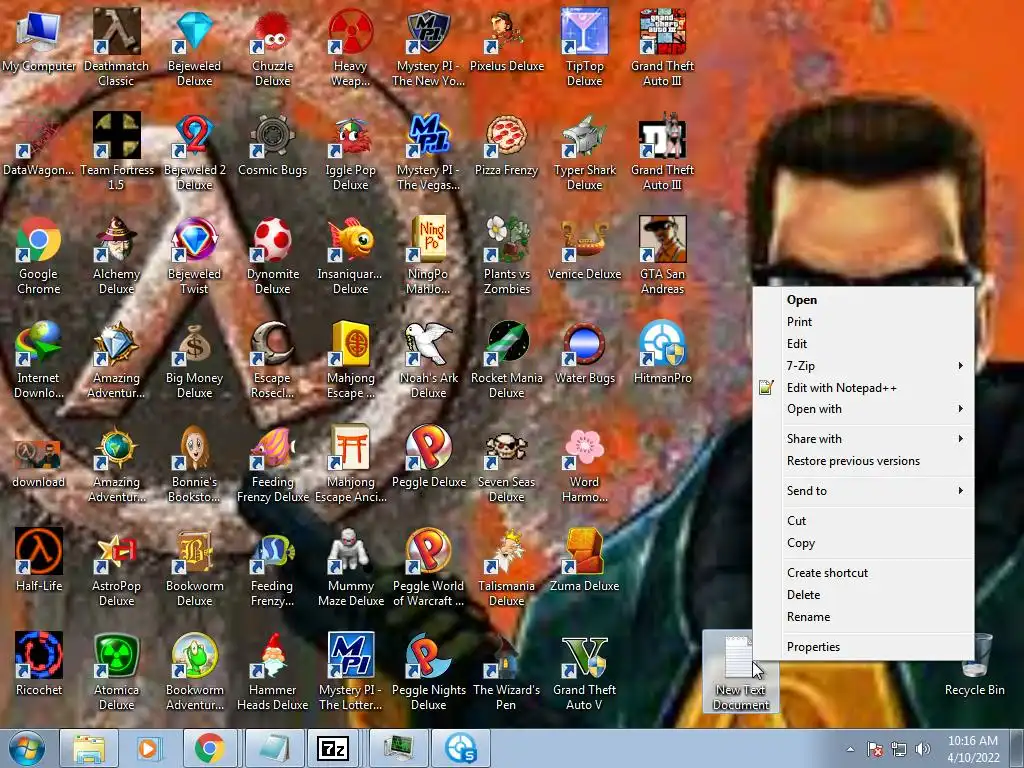
Task: Choose Restore previous versions
Action: click(863, 461)
